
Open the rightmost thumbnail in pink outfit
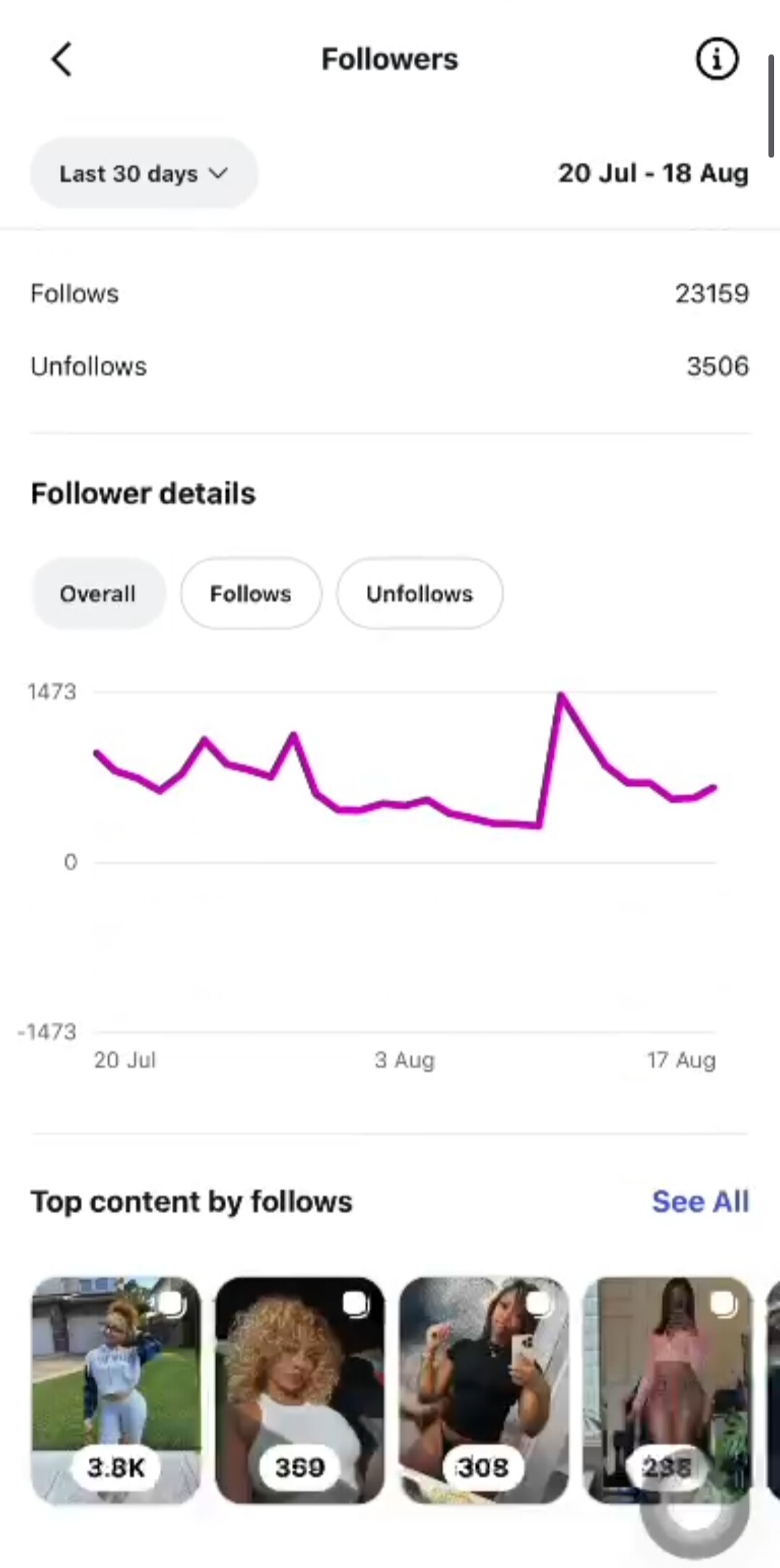[667, 1390]
